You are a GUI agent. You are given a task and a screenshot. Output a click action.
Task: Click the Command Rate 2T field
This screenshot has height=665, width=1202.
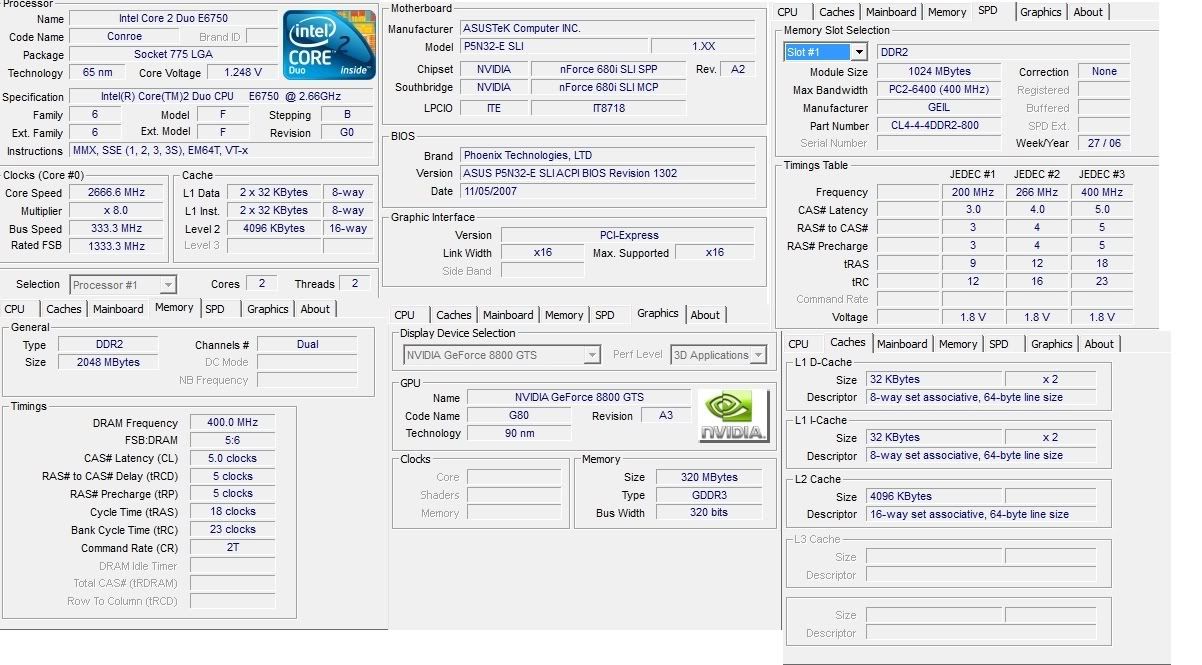[x=233, y=548]
